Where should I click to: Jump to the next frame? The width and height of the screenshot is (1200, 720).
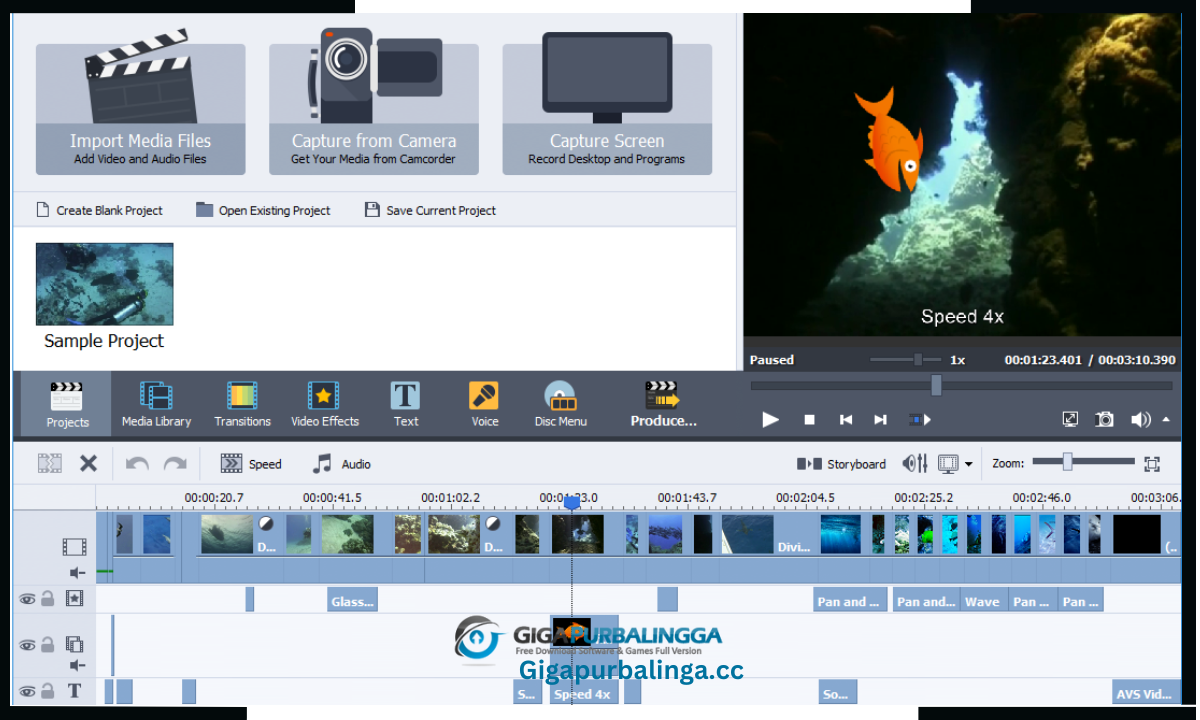[880, 420]
